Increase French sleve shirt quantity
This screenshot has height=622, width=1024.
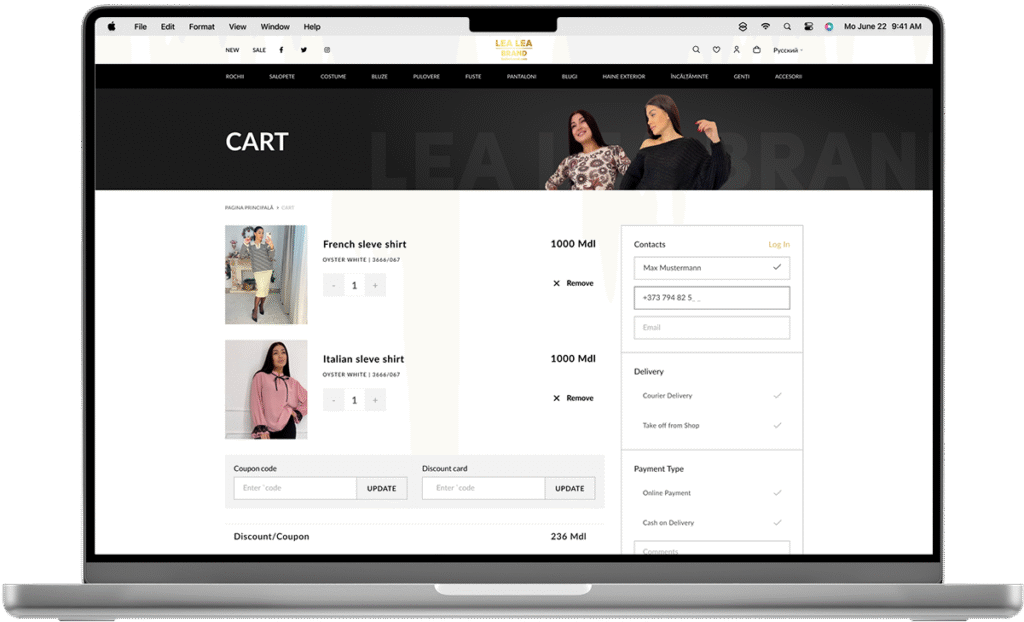[x=375, y=285]
